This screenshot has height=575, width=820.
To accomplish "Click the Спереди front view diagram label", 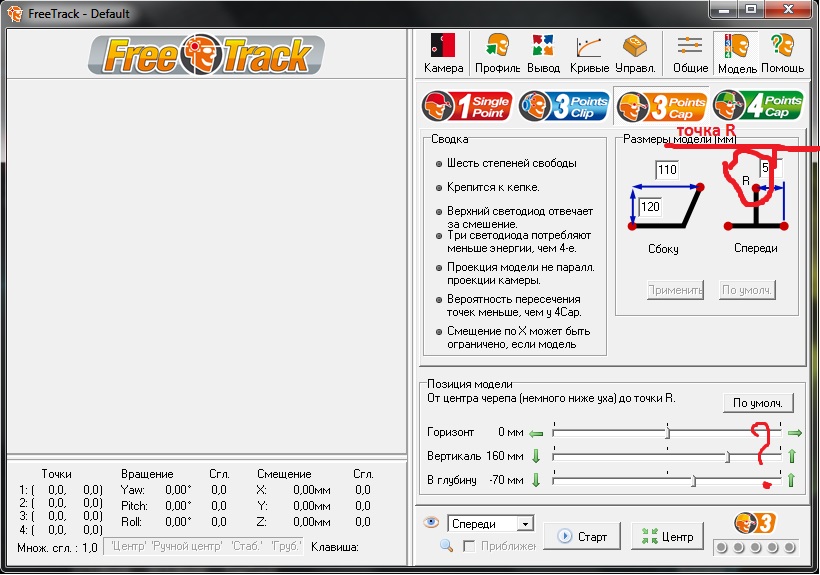I will 756,248.
